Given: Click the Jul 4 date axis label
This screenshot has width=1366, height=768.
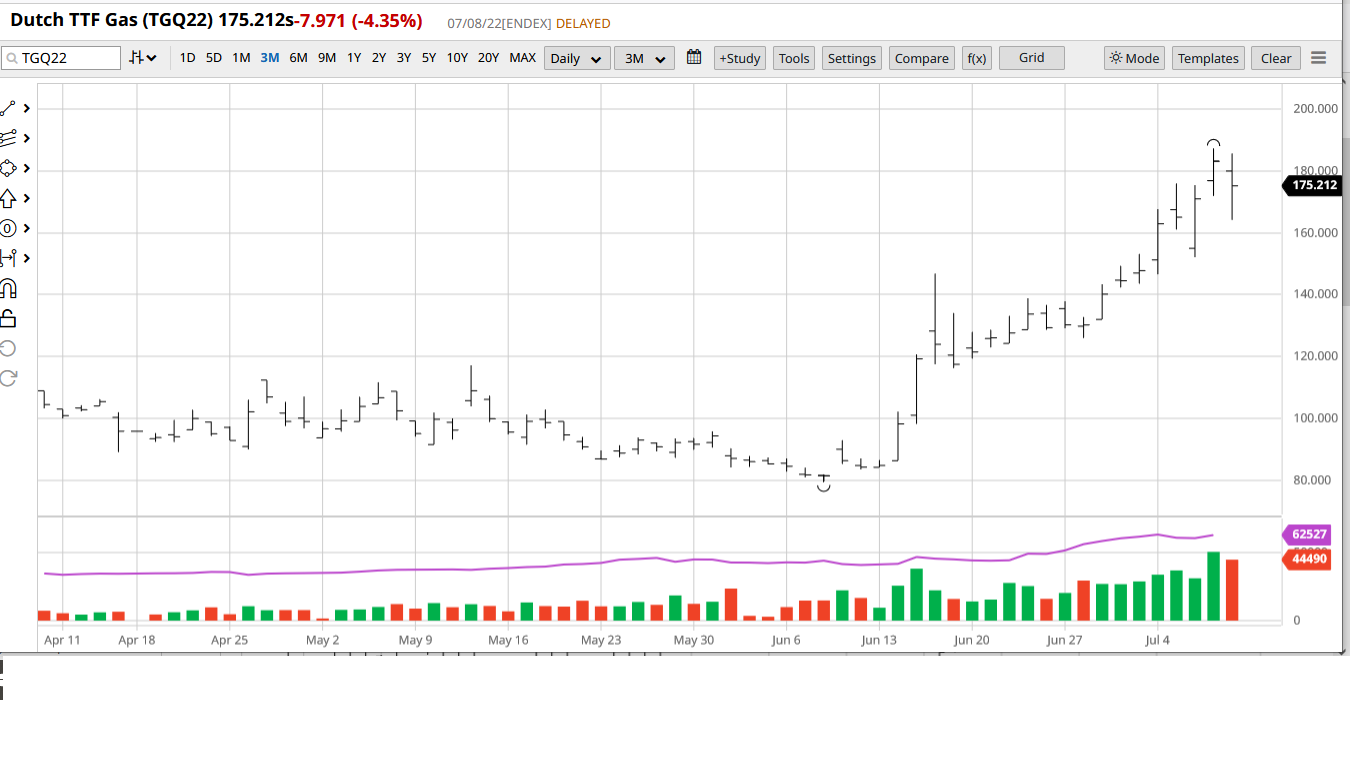Looking at the screenshot, I should 1158,640.
